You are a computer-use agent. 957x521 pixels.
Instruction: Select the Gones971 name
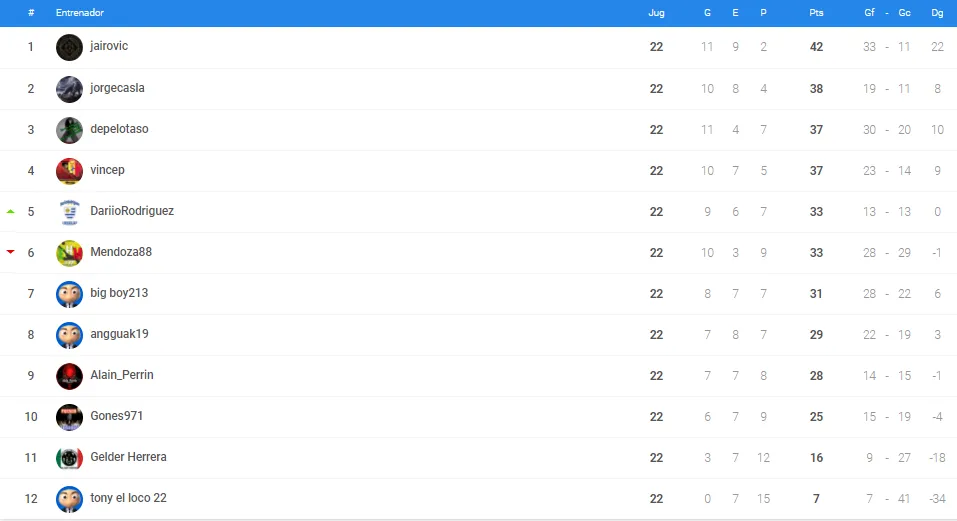(x=117, y=416)
